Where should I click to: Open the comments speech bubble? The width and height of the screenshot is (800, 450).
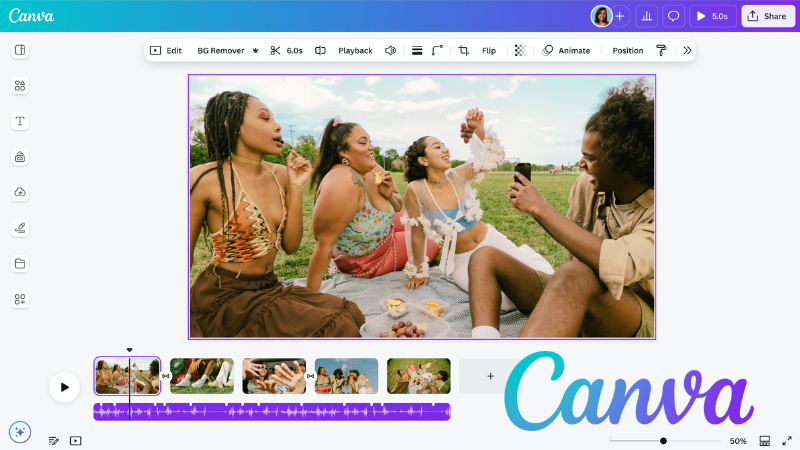(x=673, y=16)
